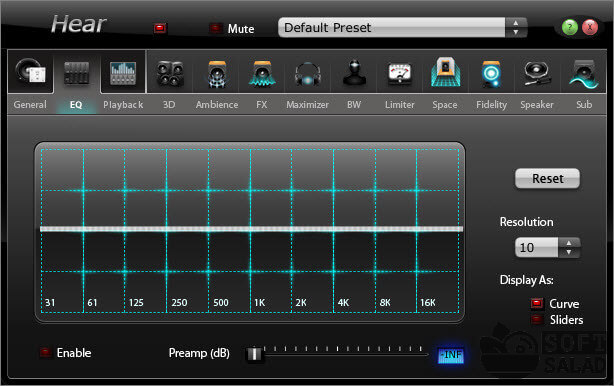This screenshot has height=386, width=614.
Task: Switch to the Ambience tab label
Action: click(x=217, y=105)
